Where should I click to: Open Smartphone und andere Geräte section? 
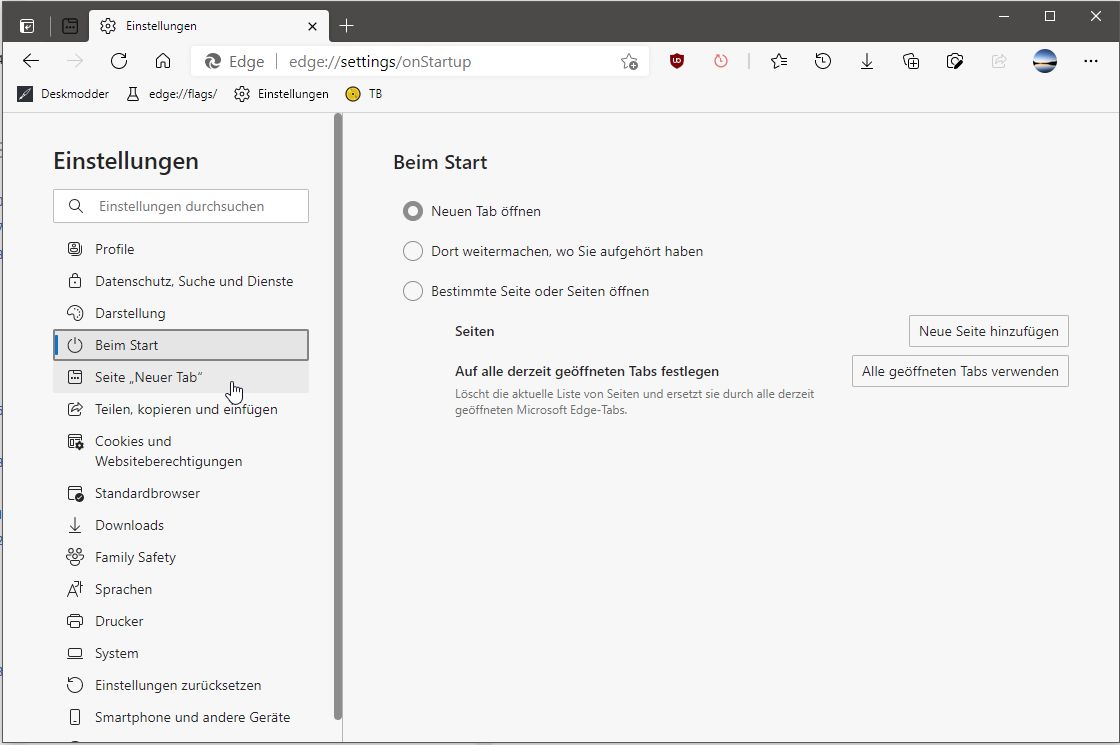(181, 717)
